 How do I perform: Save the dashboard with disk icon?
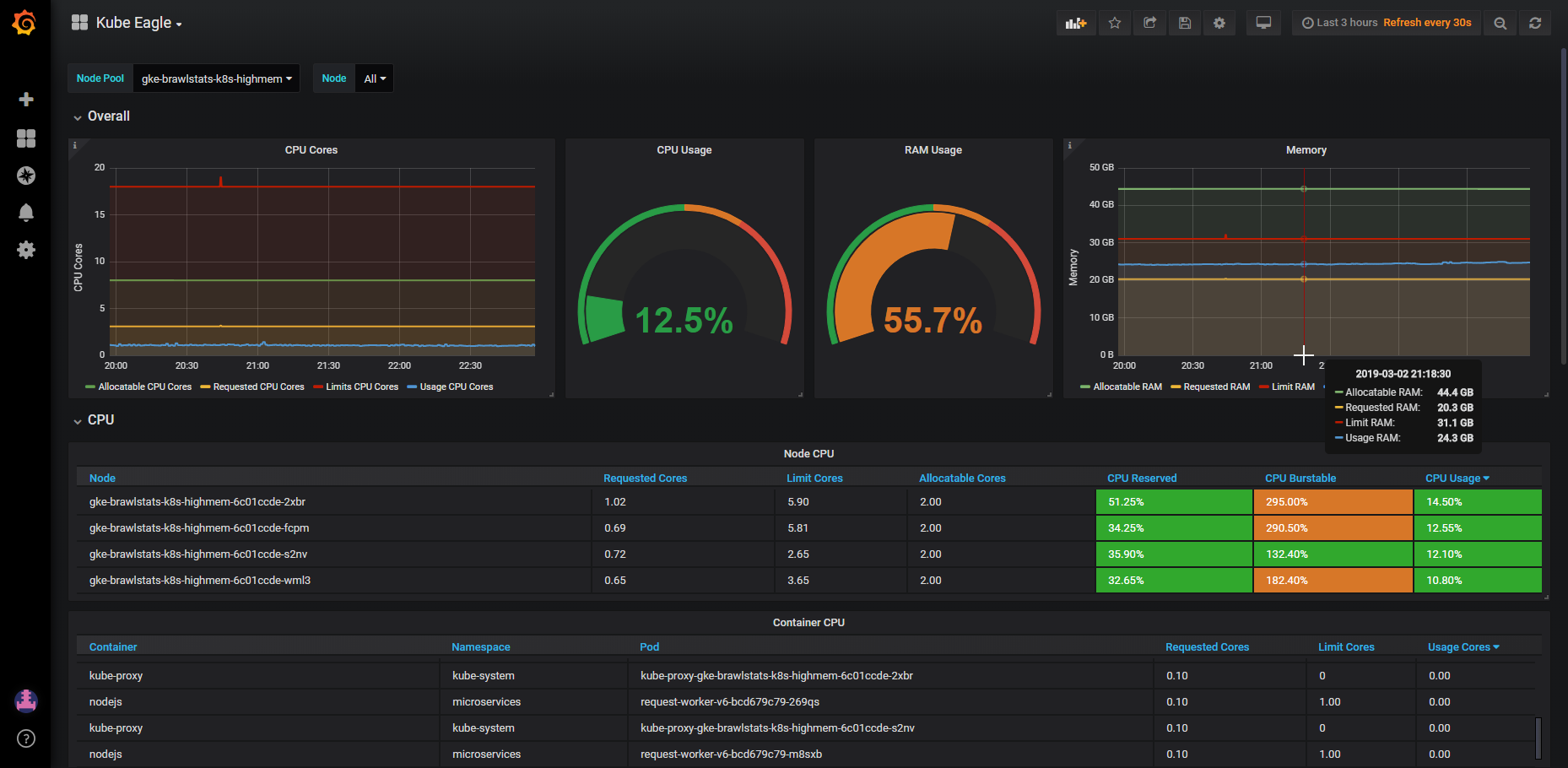point(1185,23)
